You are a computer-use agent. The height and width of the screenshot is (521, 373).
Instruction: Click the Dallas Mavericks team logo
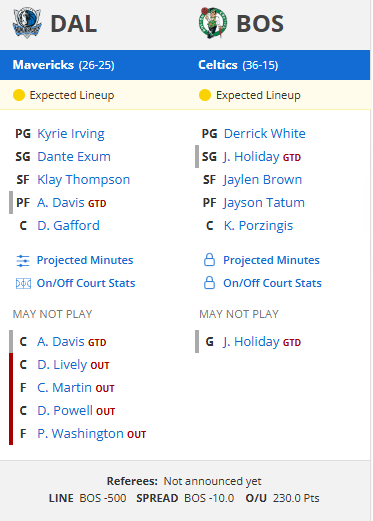tap(27, 22)
